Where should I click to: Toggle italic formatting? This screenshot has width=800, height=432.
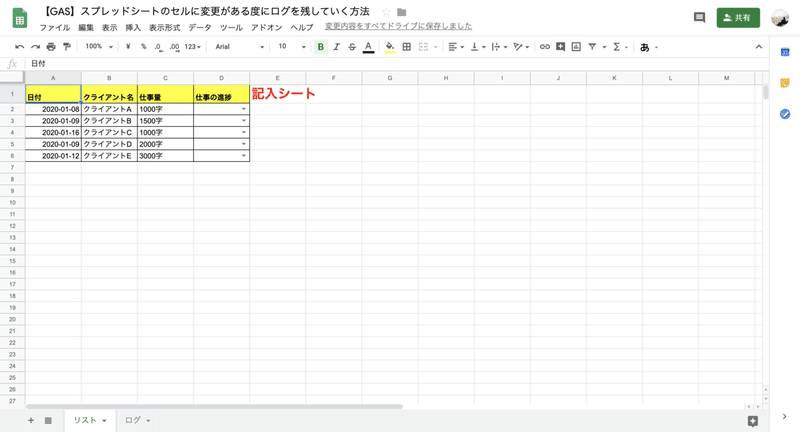click(336, 47)
